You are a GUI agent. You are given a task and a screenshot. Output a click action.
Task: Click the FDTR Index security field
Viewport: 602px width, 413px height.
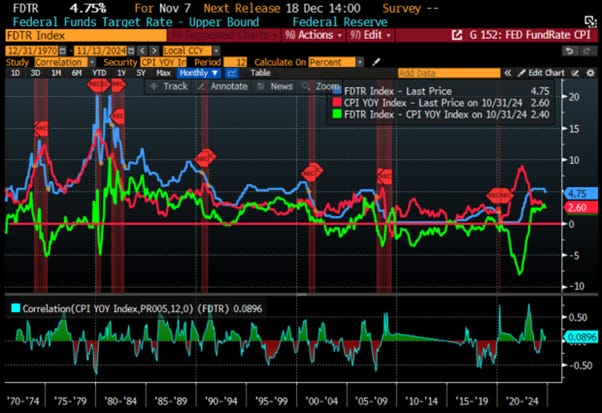click(86, 36)
